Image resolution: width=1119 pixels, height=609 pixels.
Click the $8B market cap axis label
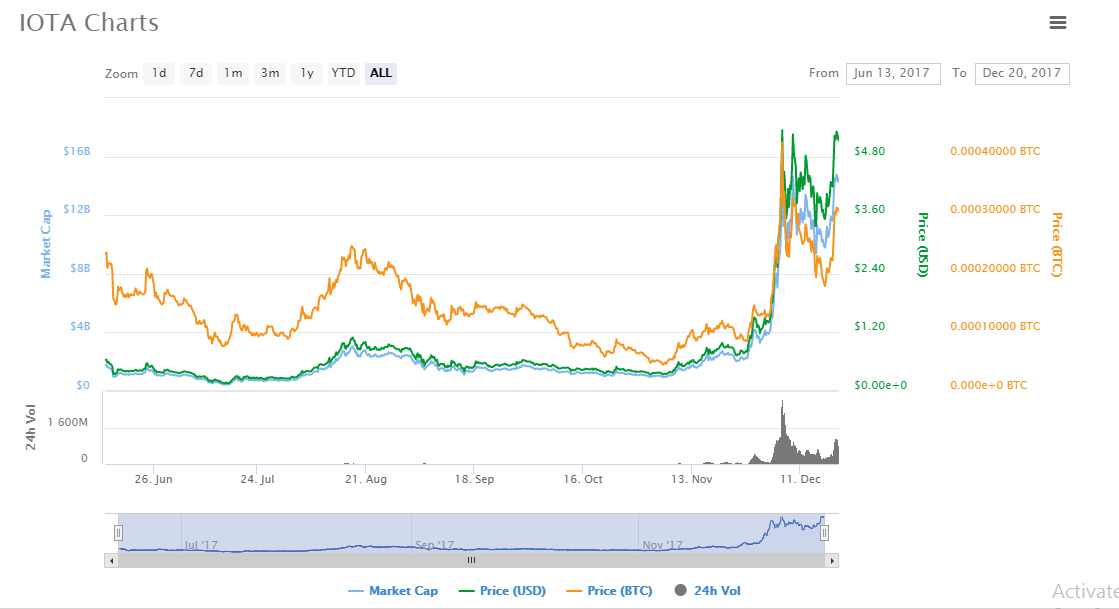click(x=80, y=268)
